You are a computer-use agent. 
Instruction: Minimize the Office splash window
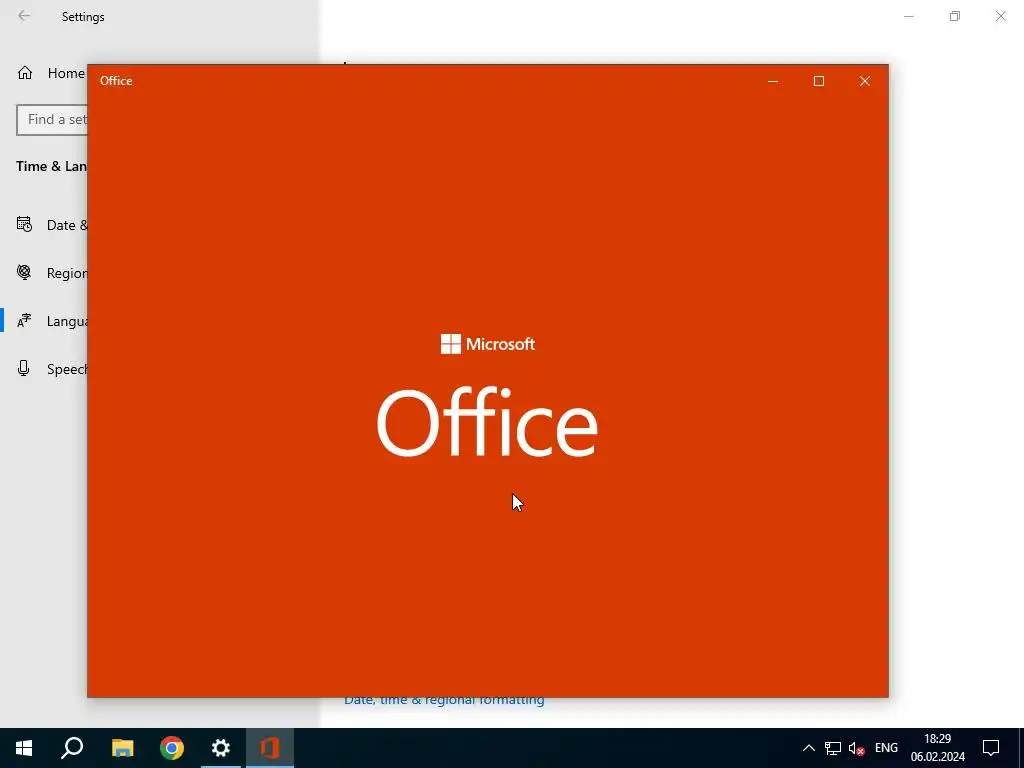(773, 81)
